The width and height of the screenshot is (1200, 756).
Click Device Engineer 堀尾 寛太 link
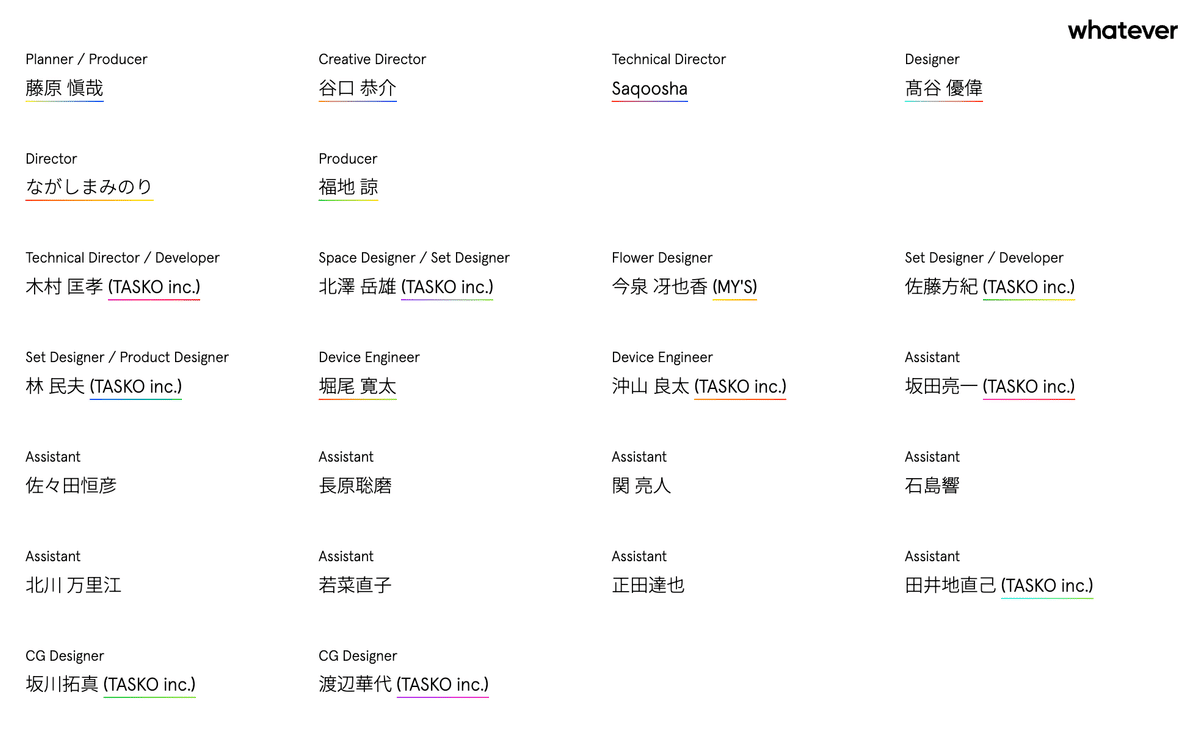[357, 386]
